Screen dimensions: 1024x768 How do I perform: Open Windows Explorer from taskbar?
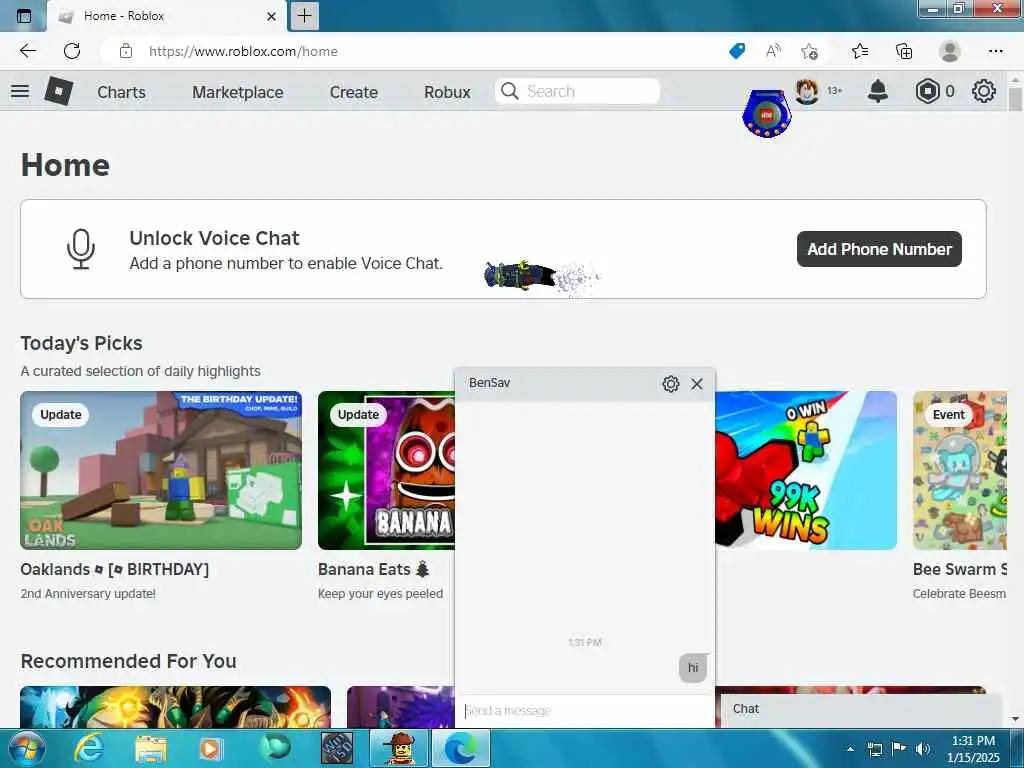tap(151, 748)
